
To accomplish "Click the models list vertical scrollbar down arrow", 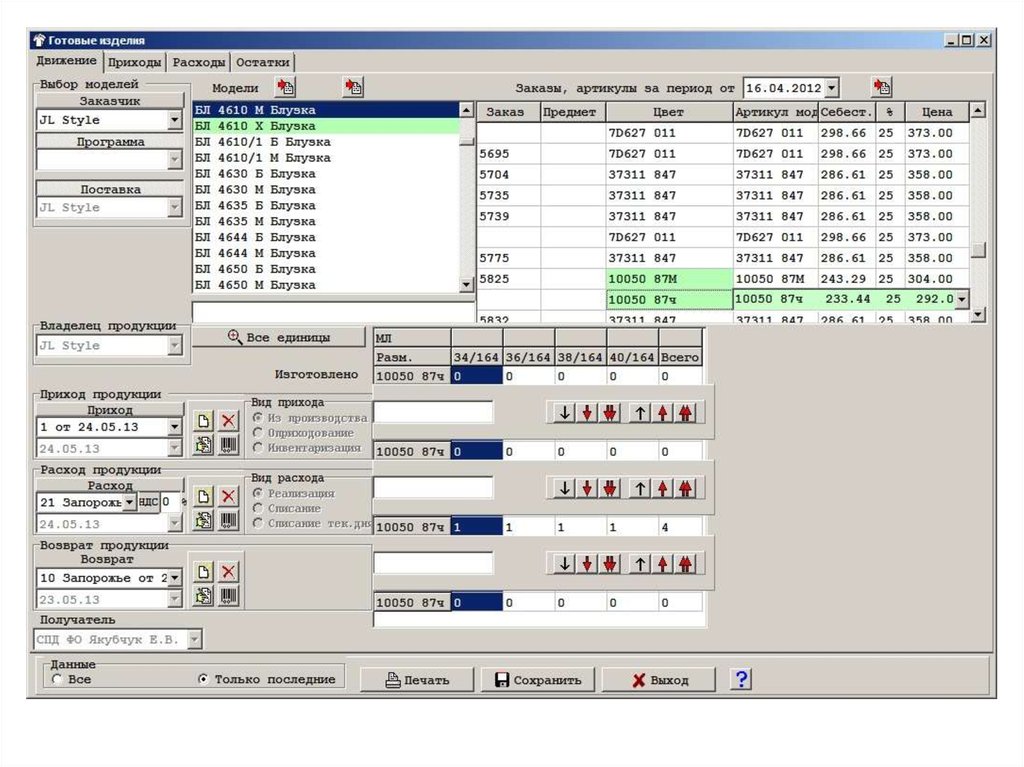I will (466, 285).
